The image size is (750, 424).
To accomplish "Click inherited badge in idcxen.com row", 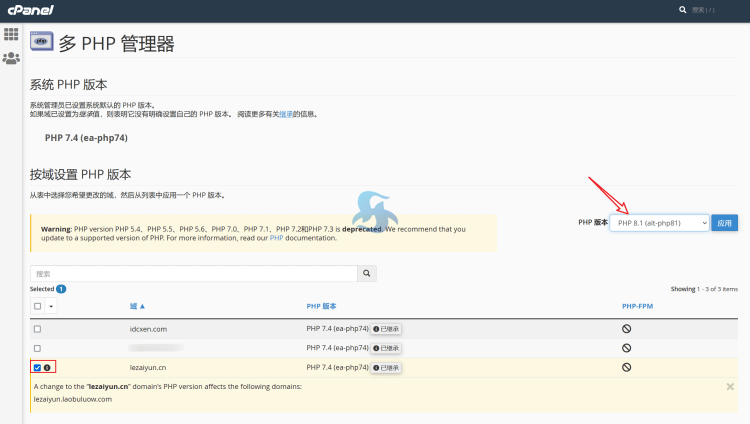I will (x=386, y=329).
